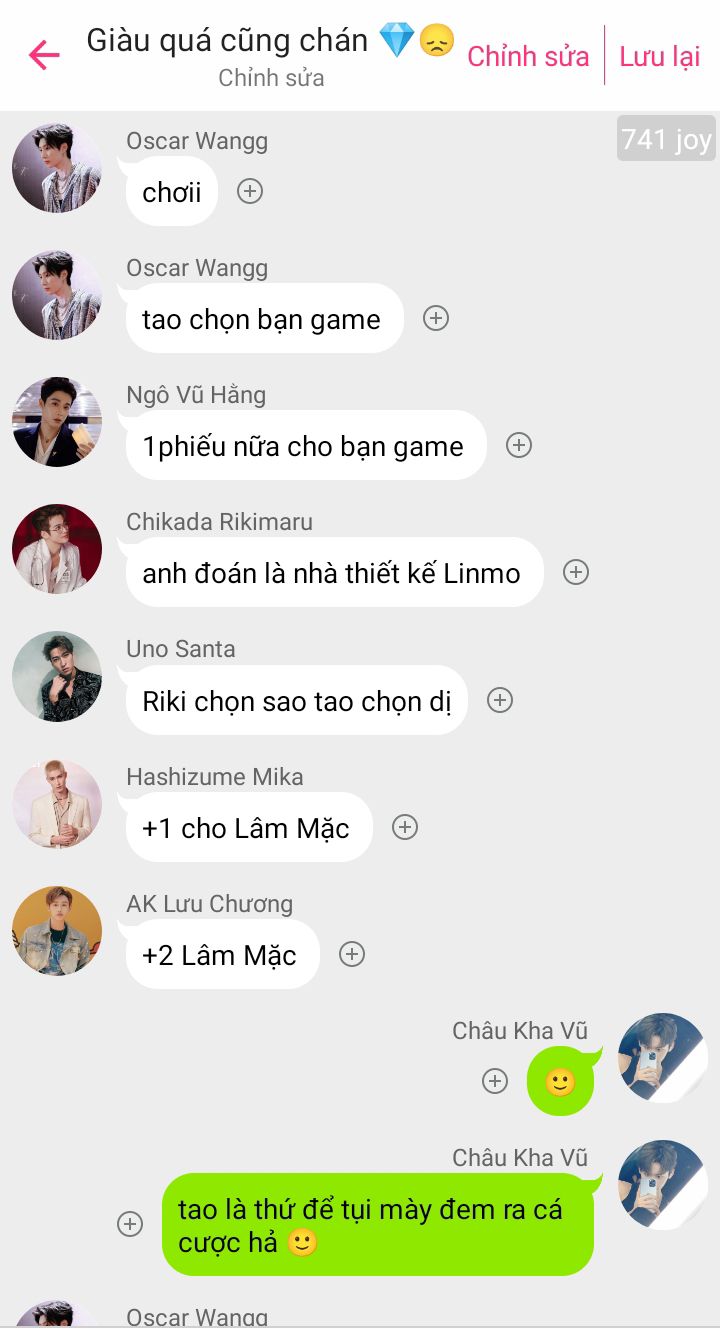Tap plus icon beside "+2 Lâm Mặc"
Screen dimensions: 720x1329
pos(352,954)
